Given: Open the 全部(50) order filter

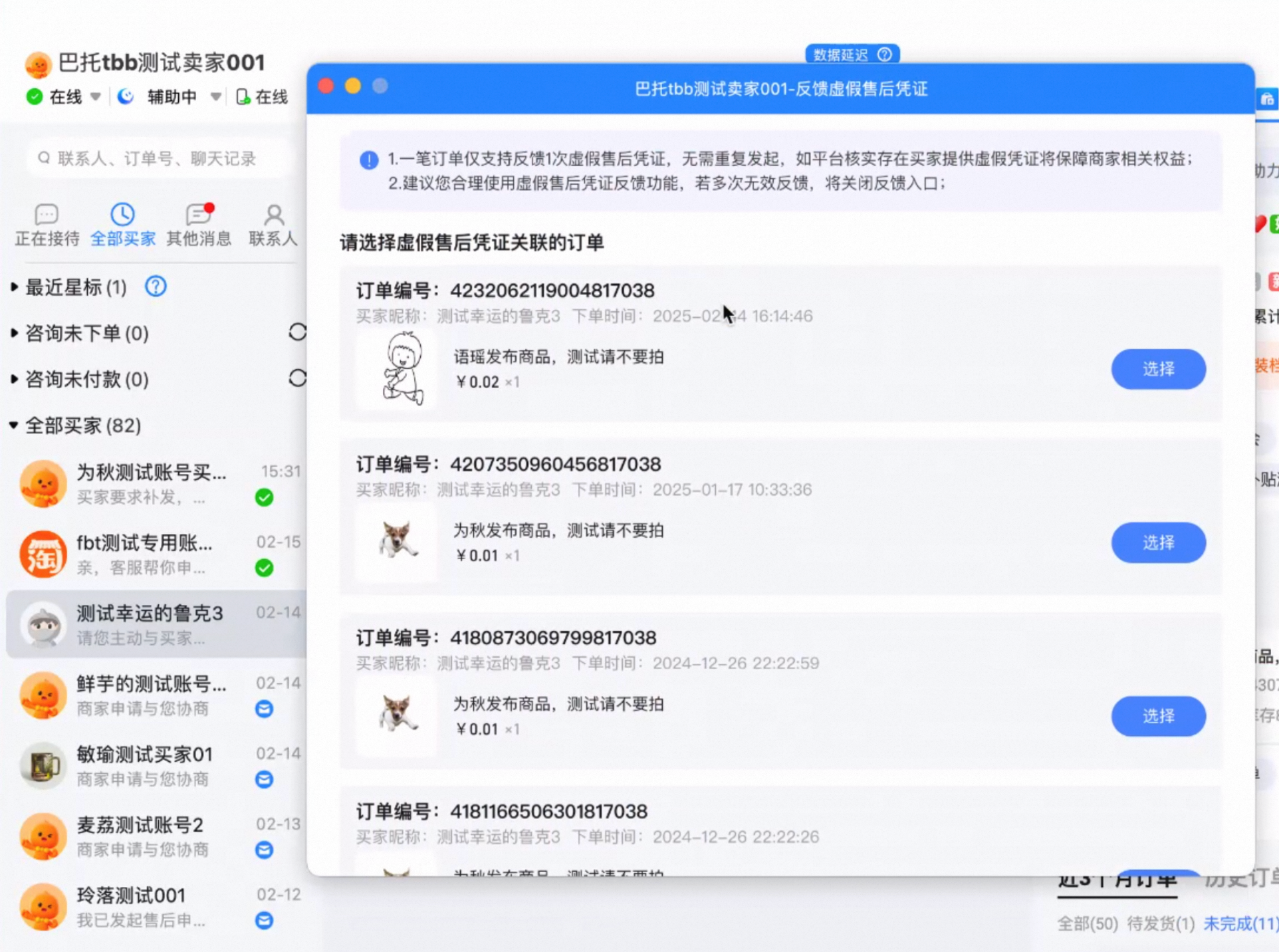Looking at the screenshot, I should coord(1088,923).
